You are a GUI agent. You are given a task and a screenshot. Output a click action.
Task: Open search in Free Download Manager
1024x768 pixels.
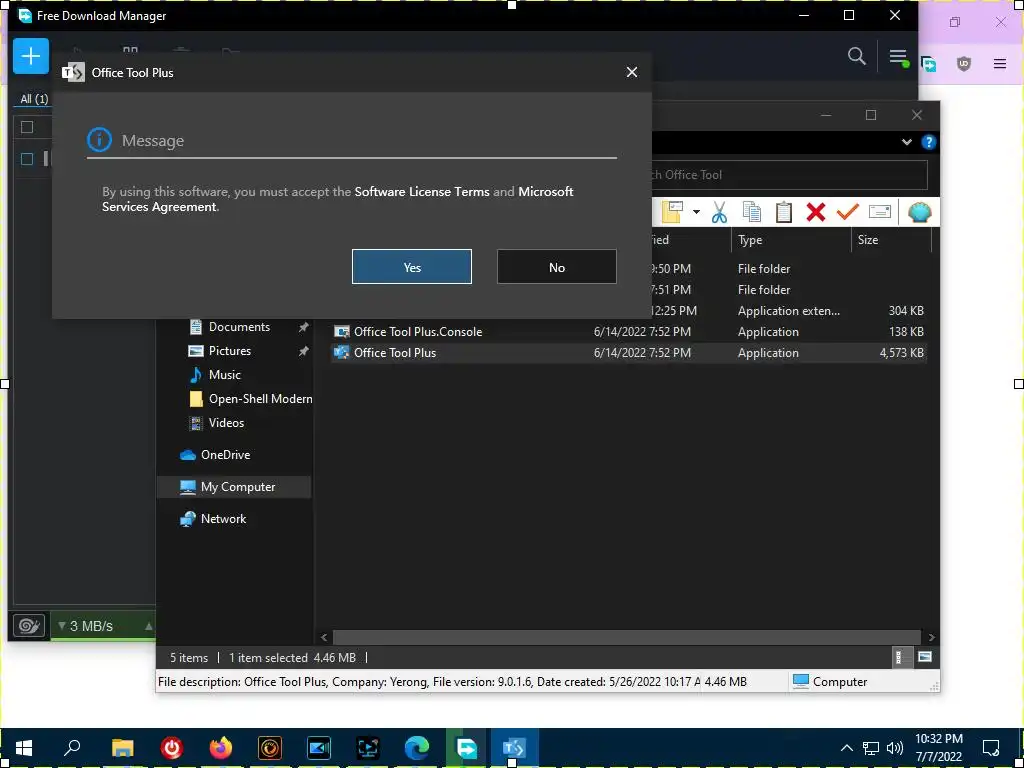tap(856, 56)
